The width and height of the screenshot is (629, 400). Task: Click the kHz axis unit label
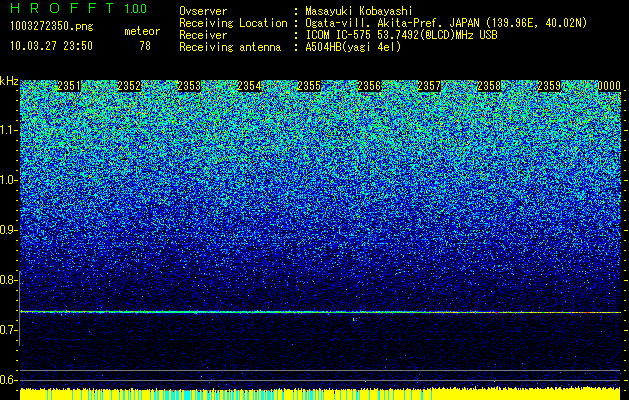(x=9, y=81)
